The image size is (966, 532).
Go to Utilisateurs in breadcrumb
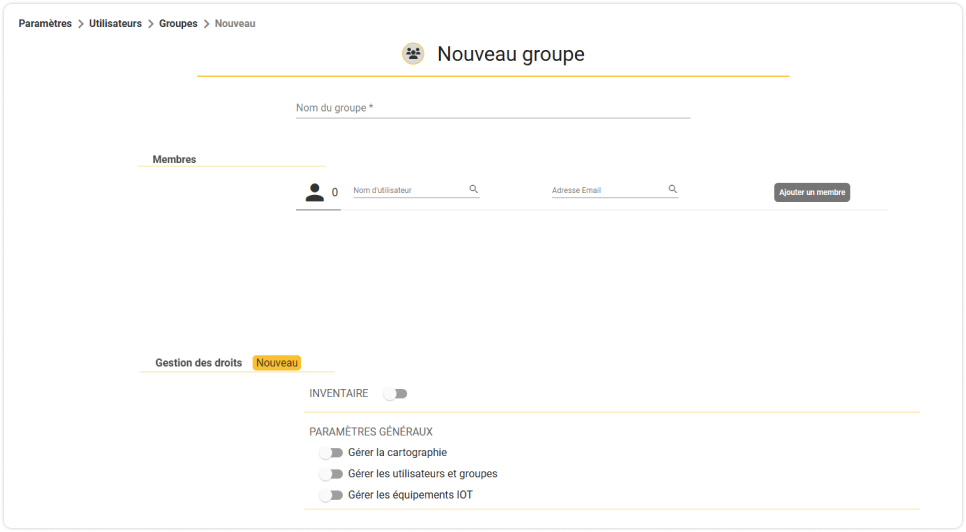(115, 23)
